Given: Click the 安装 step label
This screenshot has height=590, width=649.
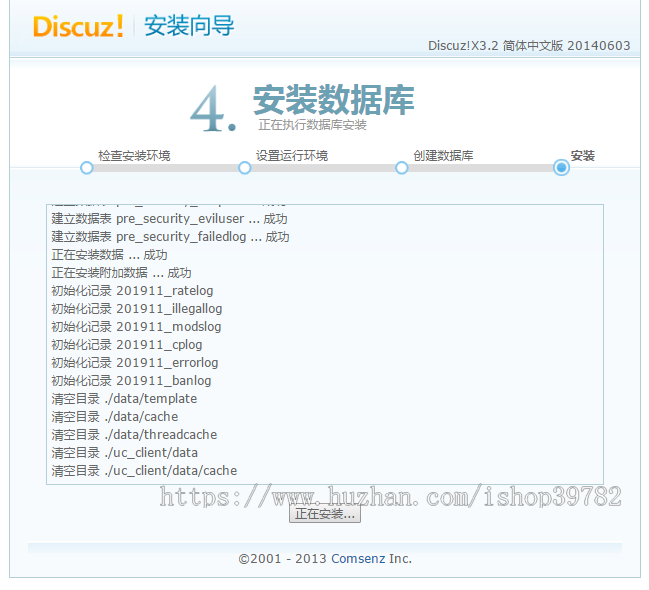Looking at the screenshot, I should (x=583, y=156).
